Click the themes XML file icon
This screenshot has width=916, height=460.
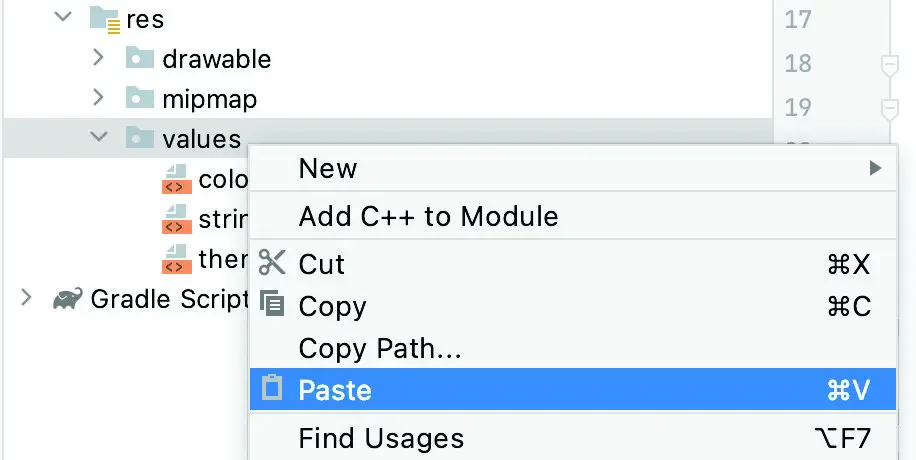coord(176,259)
